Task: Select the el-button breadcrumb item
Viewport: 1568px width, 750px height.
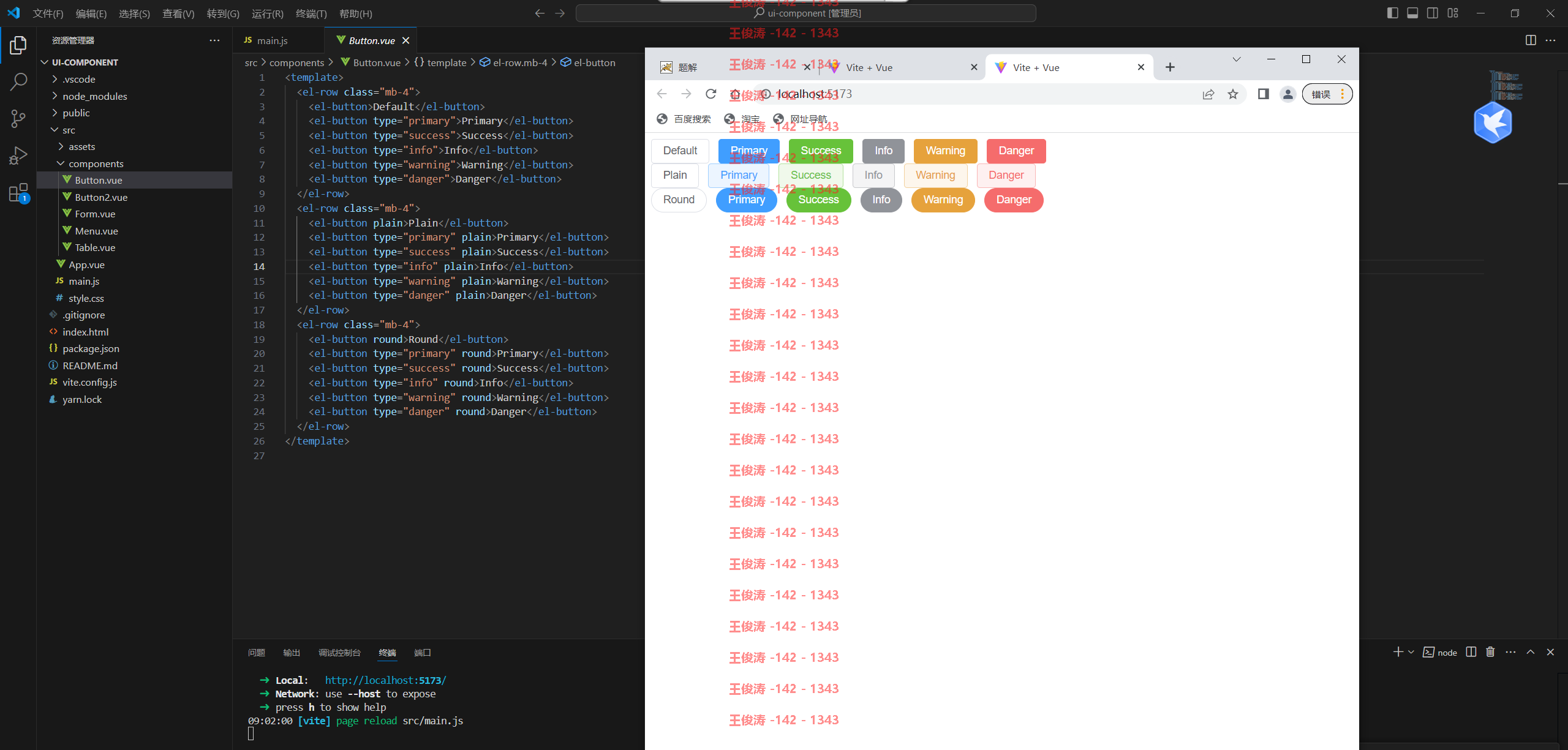Action: [x=589, y=62]
